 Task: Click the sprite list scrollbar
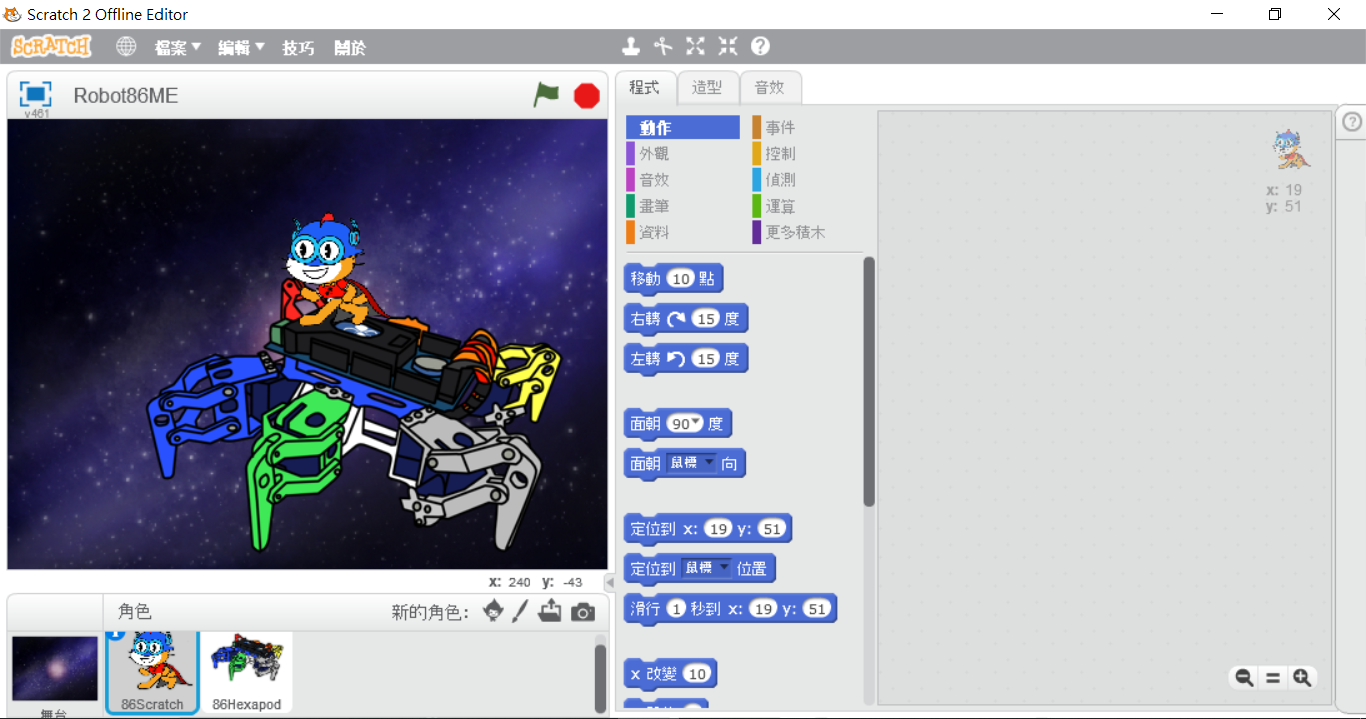click(600, 678)
